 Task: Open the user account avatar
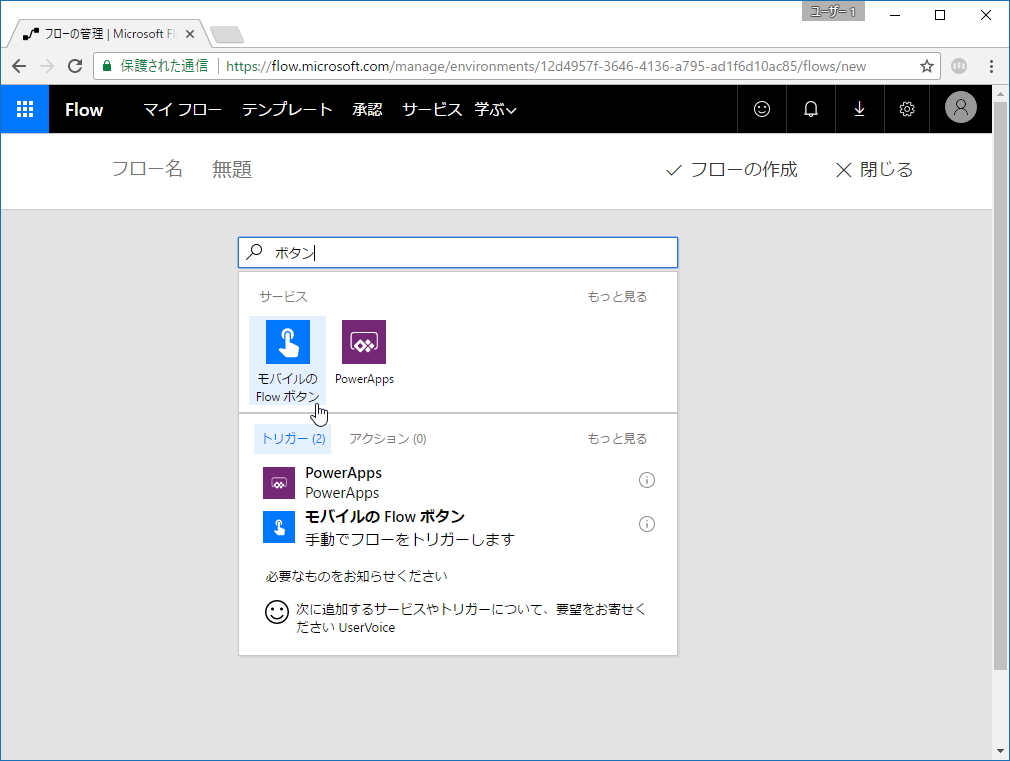pos(960,108)
